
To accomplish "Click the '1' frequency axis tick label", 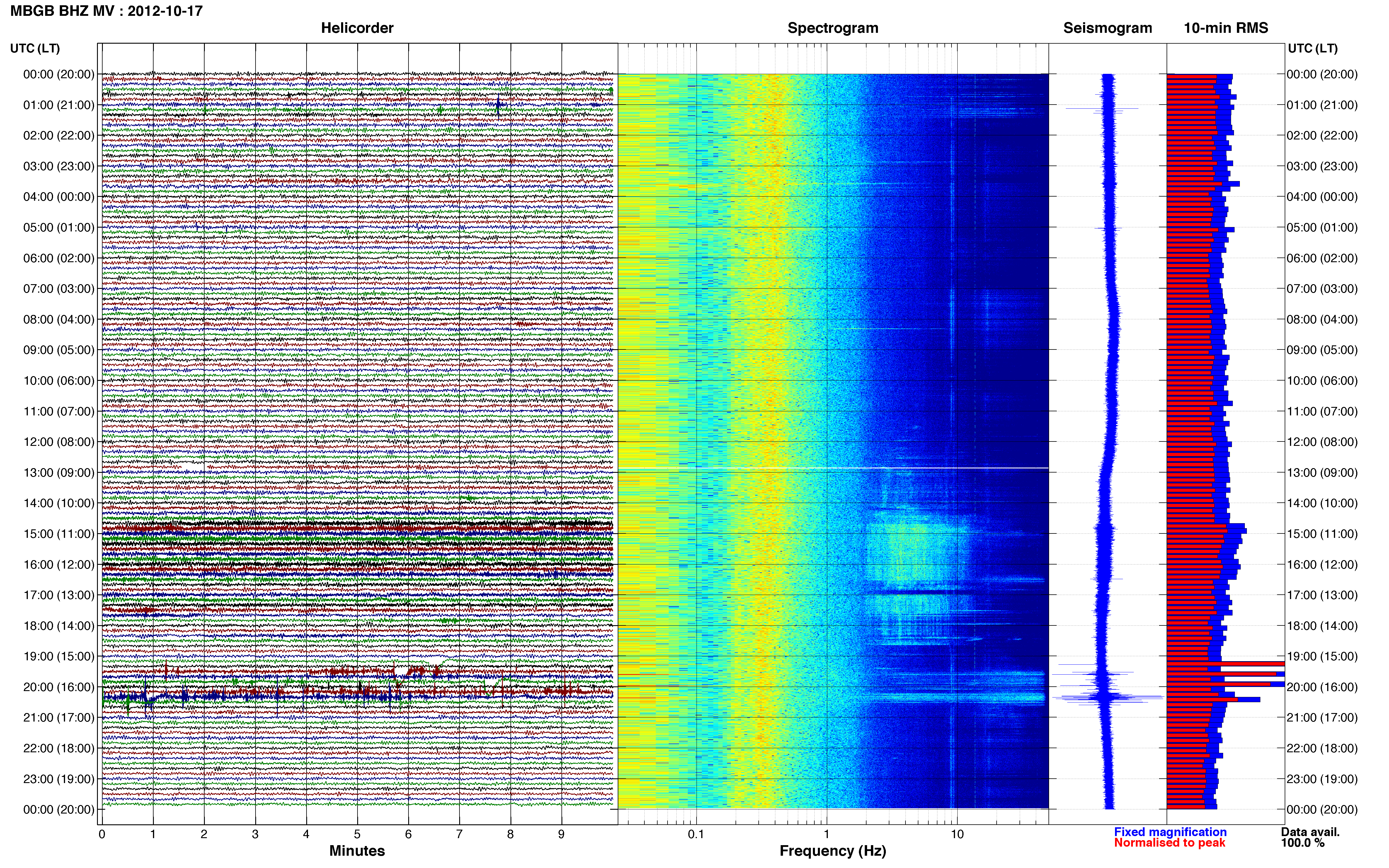I will point(826,835).
